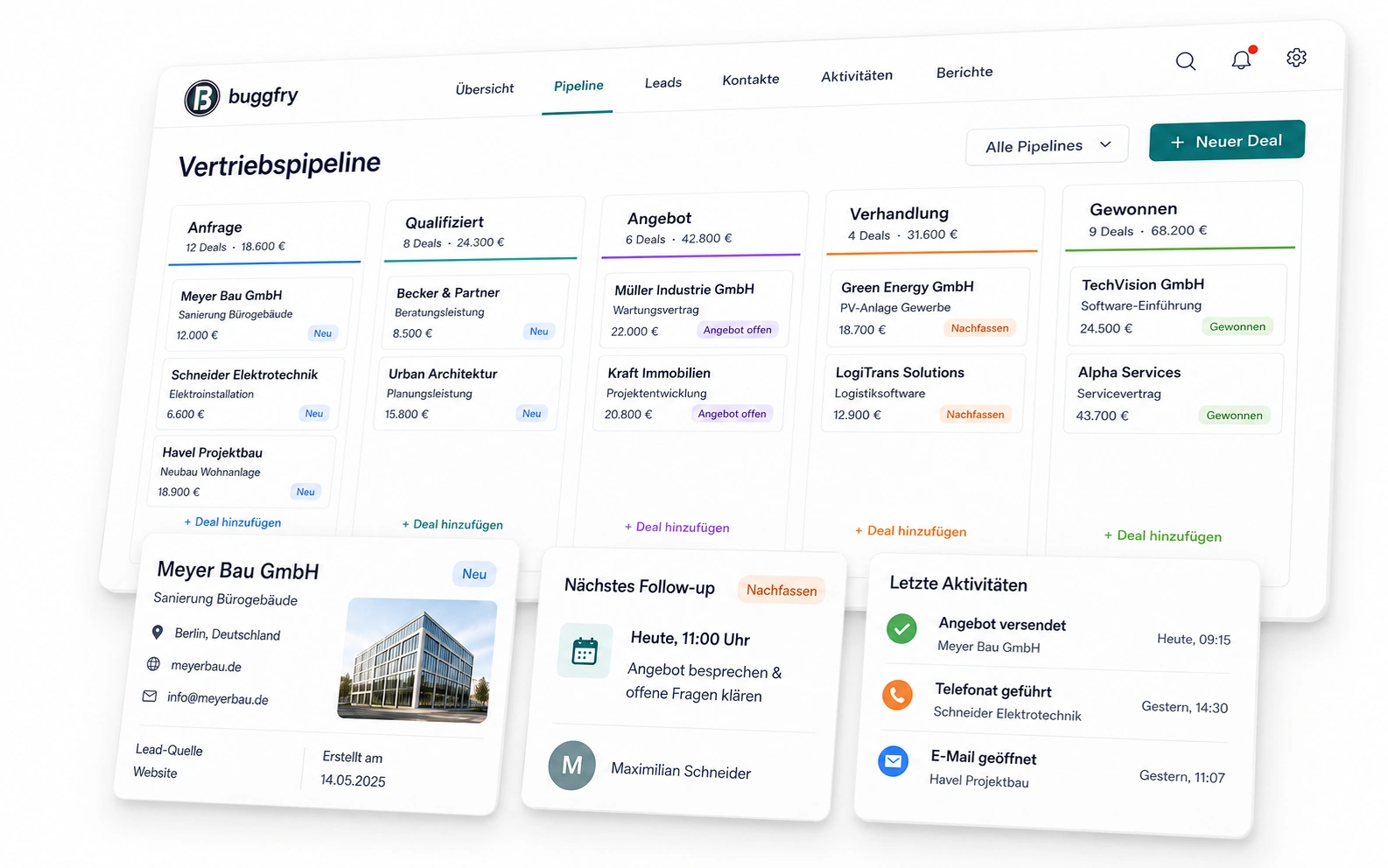The width and height of the screenshot is (1388, 868).
Task: Click the Gewonnen column header
Action: (x=1182, y=218)
